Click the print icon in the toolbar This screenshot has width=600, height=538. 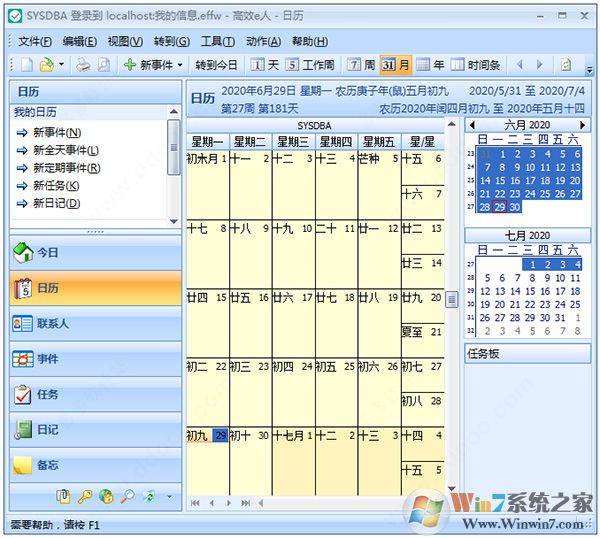point(83,65)
